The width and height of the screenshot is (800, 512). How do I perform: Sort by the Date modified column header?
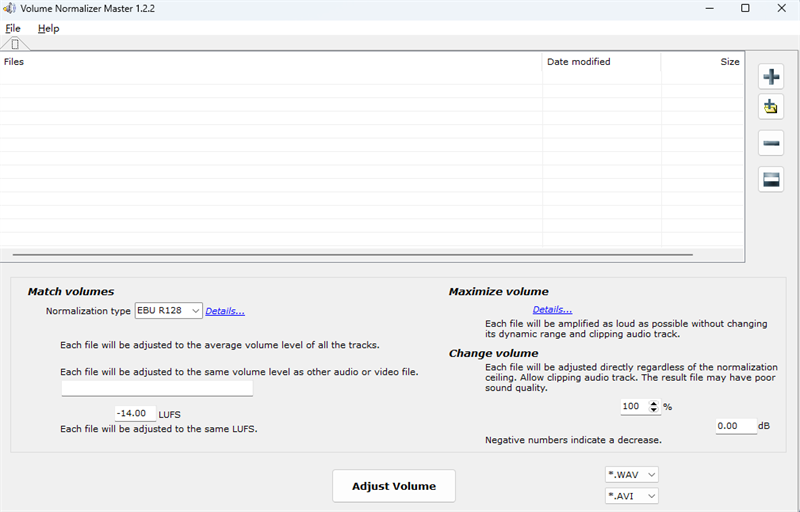coord(602,62)
